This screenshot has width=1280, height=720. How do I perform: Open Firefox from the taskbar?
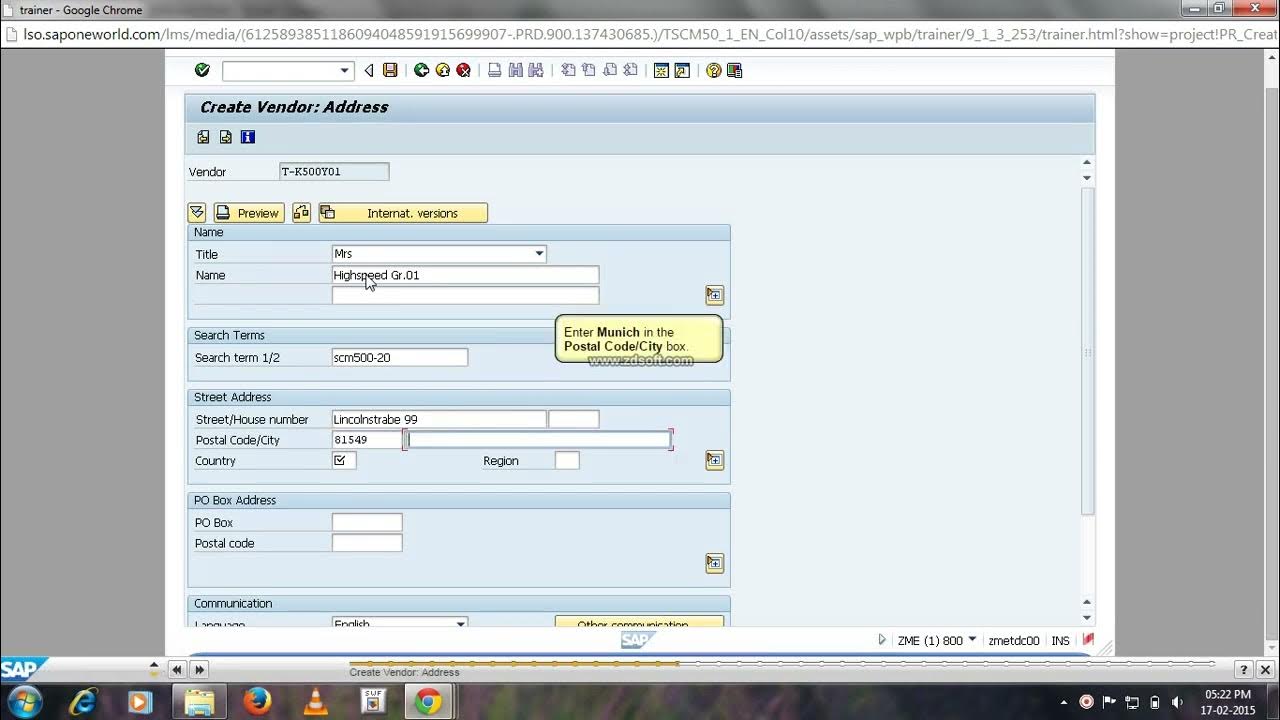click(257, 702)
